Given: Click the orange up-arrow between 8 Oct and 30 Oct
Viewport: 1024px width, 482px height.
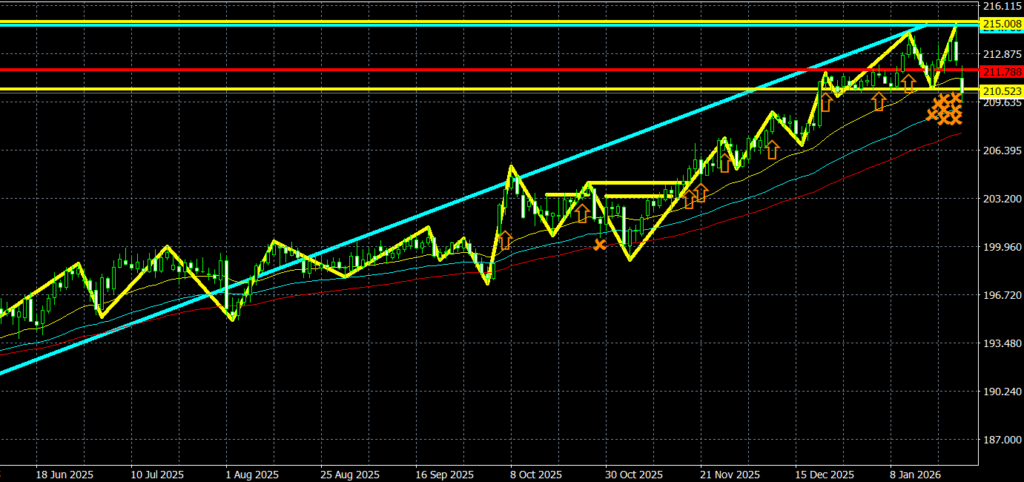Looking at the screenshot, I should point(581,212).
